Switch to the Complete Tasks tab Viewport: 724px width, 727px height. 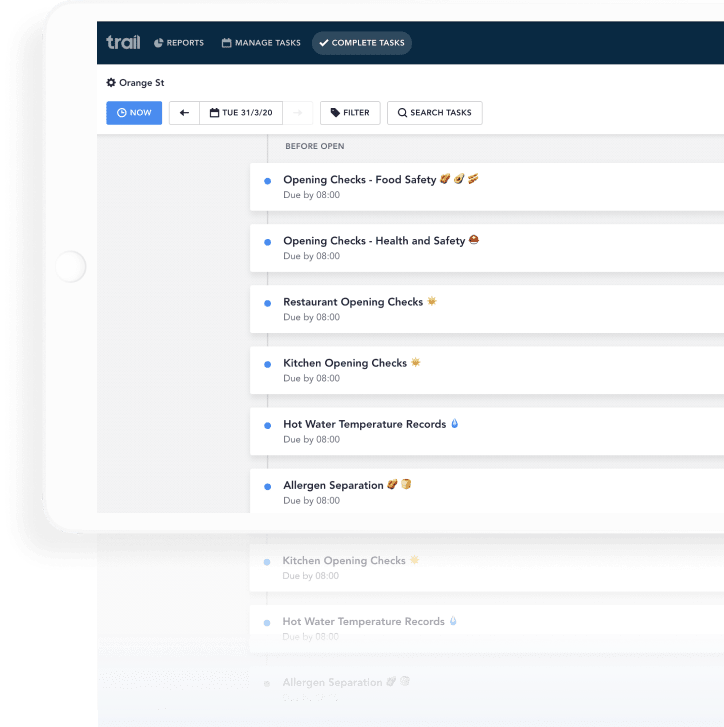click(x=362, y=43)
